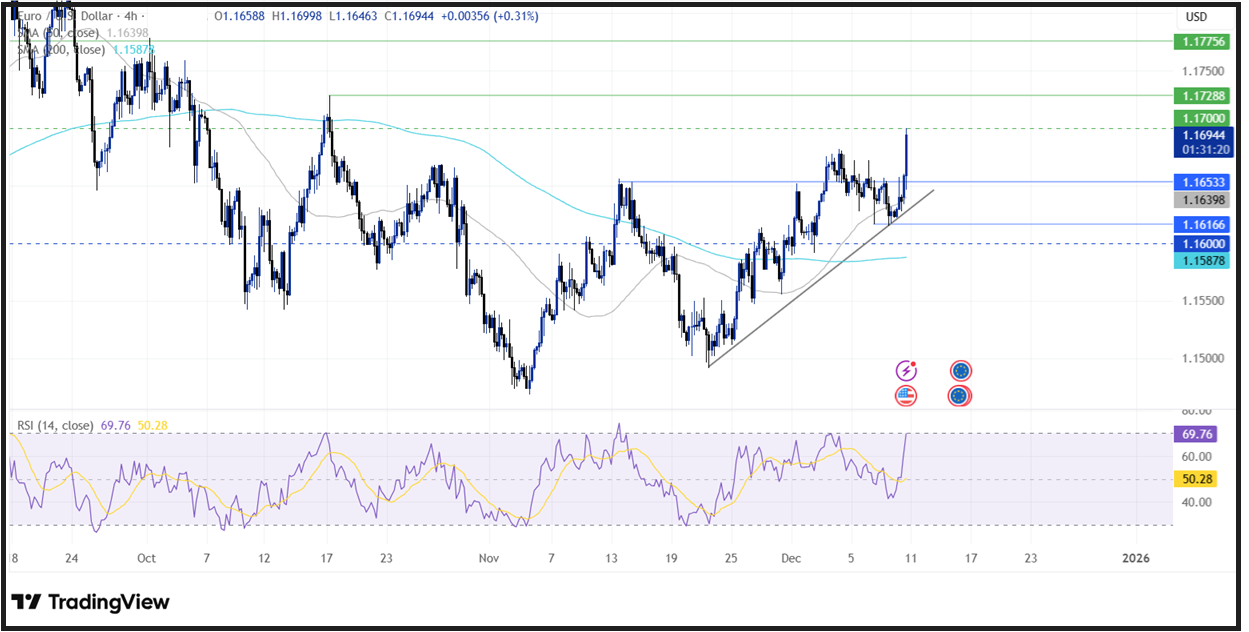Toggle visibility of the SMA 200 indicator
The width and height of the screenshot is (1249, 632).
(x=57, y=48)
